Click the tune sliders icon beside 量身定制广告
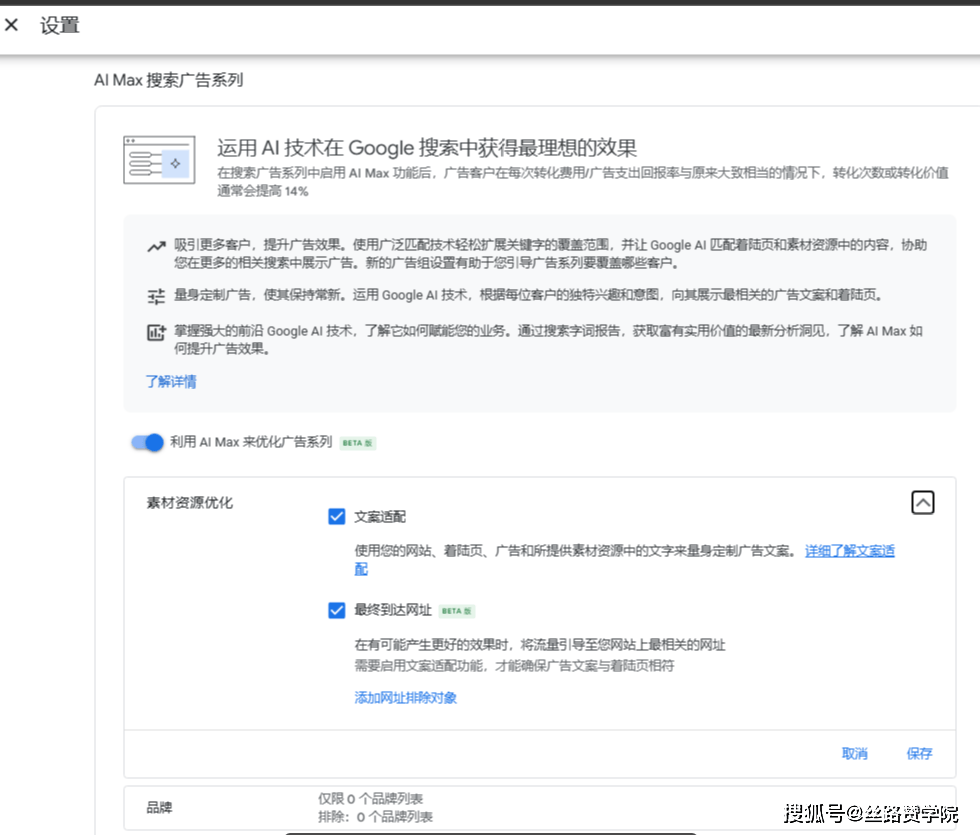 pyautogui.click(x=155, y=296)
